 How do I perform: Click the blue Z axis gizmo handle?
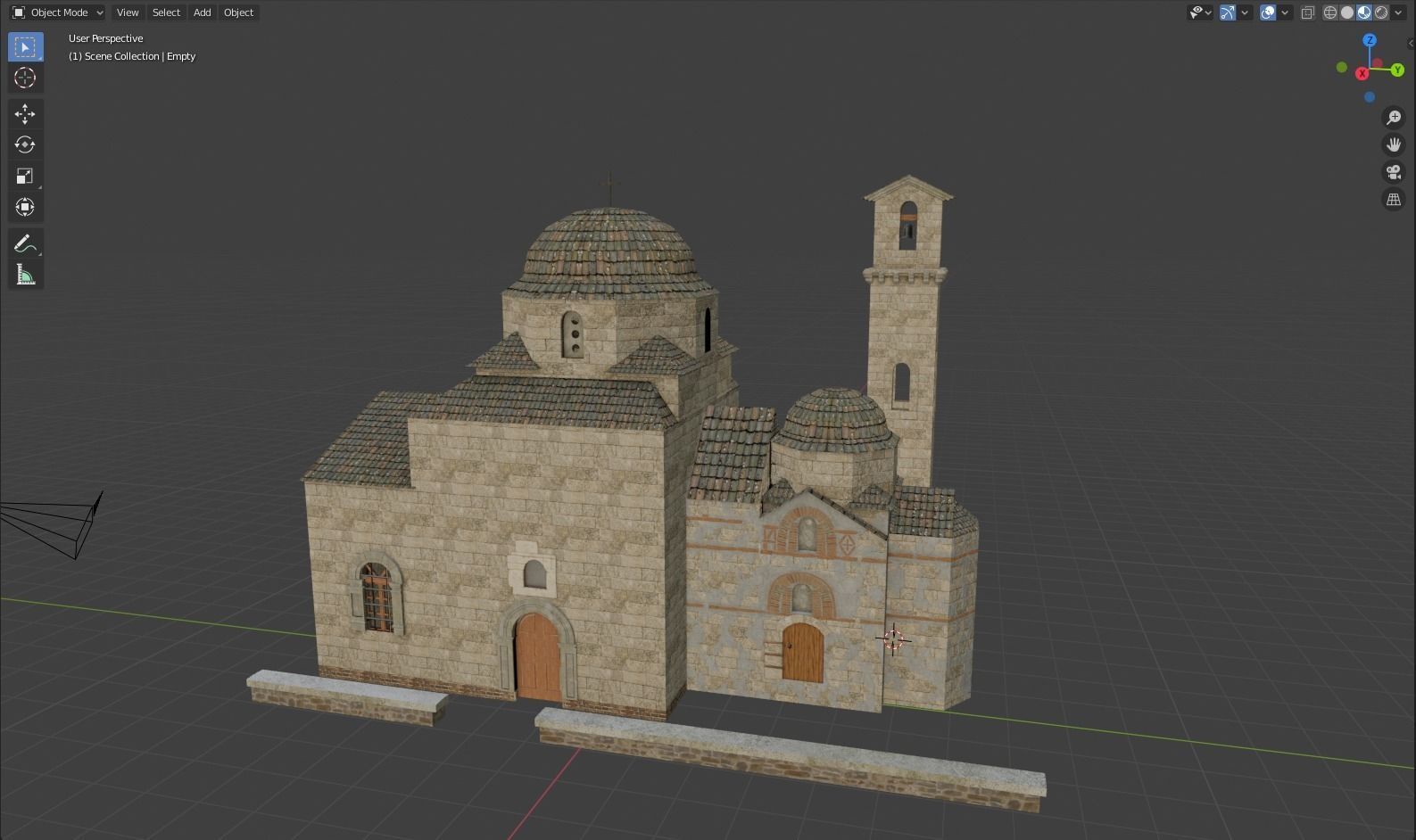point(1370,40)
